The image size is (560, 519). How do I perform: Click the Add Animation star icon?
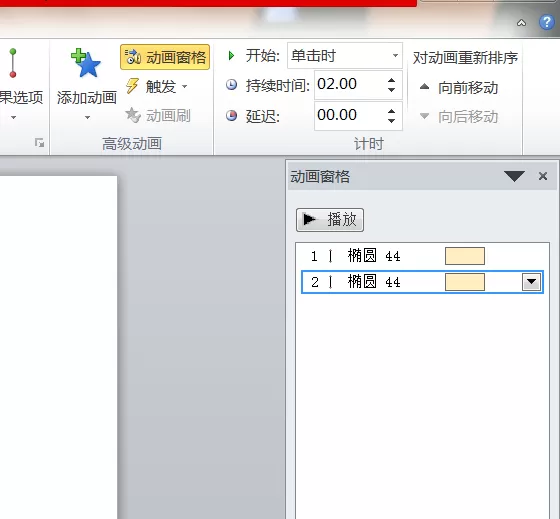coord(86,63)
